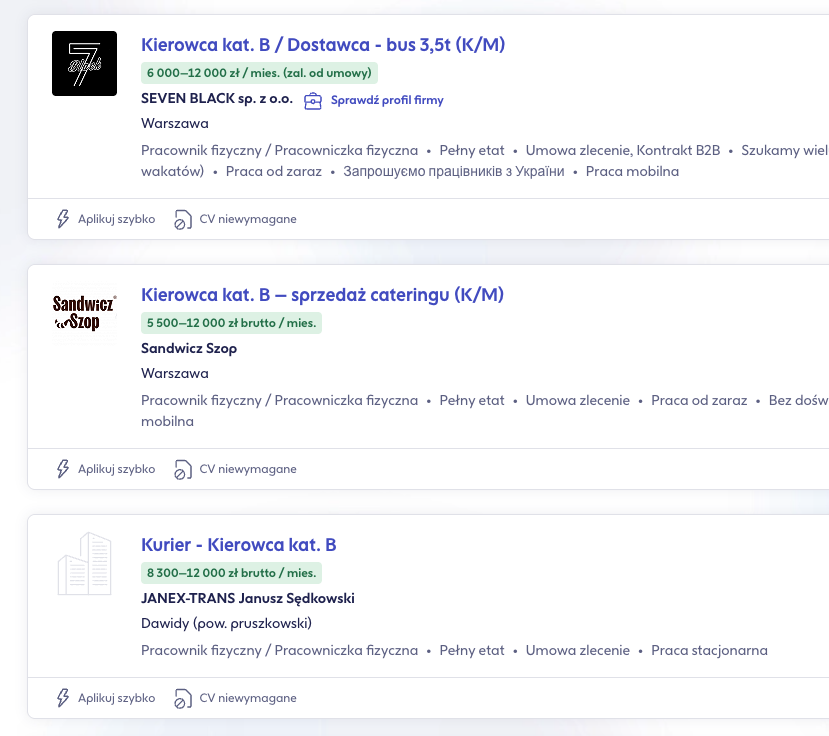The width and height of the screenshot is (829, 736).
Task: Click lightning icon in Sandwicz Szop offer
Action: point(63,469)
